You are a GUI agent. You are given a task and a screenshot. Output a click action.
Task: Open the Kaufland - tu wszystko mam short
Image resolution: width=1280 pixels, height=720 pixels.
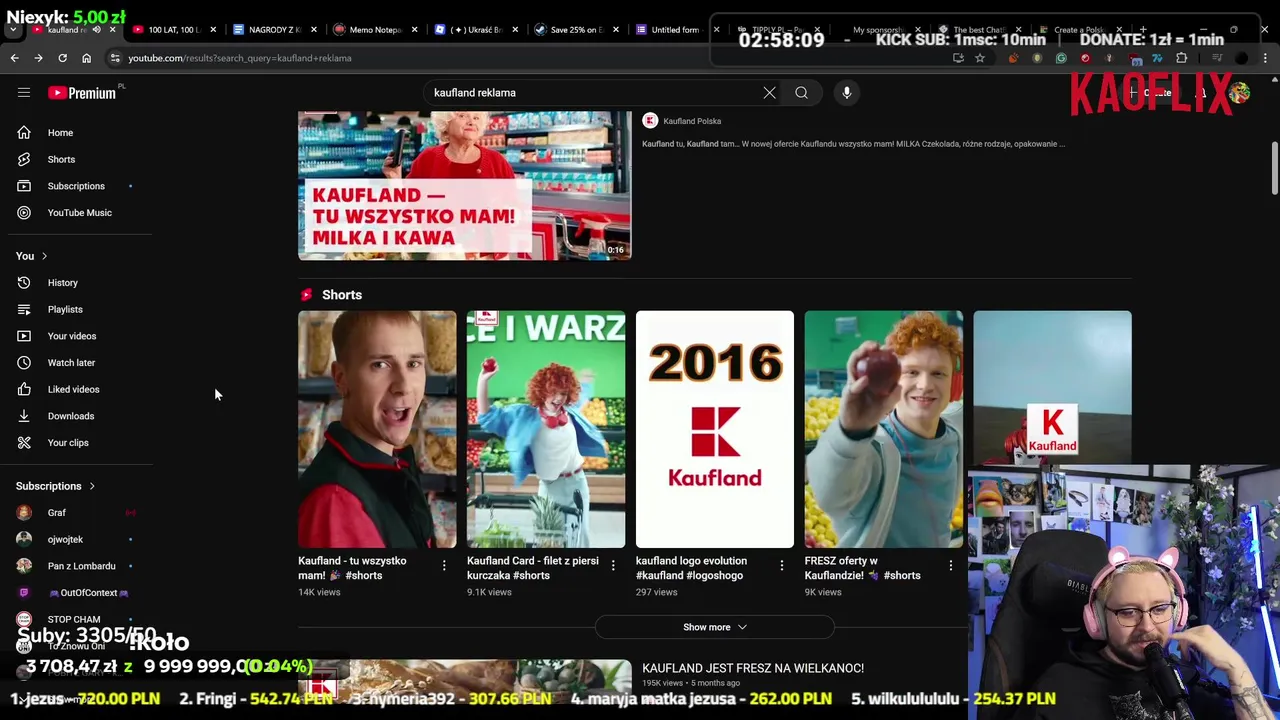(x=377, y=430)
